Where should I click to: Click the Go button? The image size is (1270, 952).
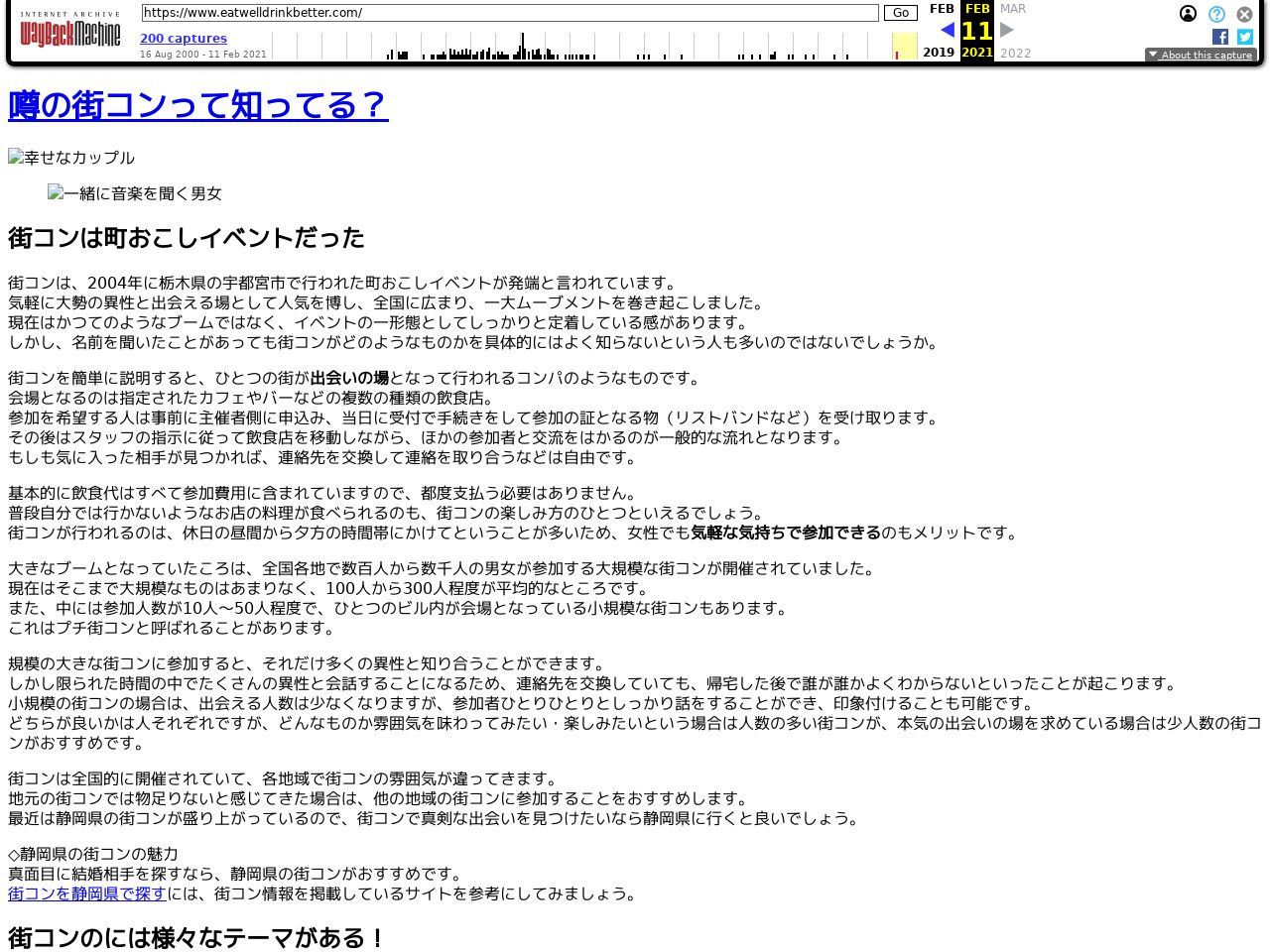pos(900,13)
